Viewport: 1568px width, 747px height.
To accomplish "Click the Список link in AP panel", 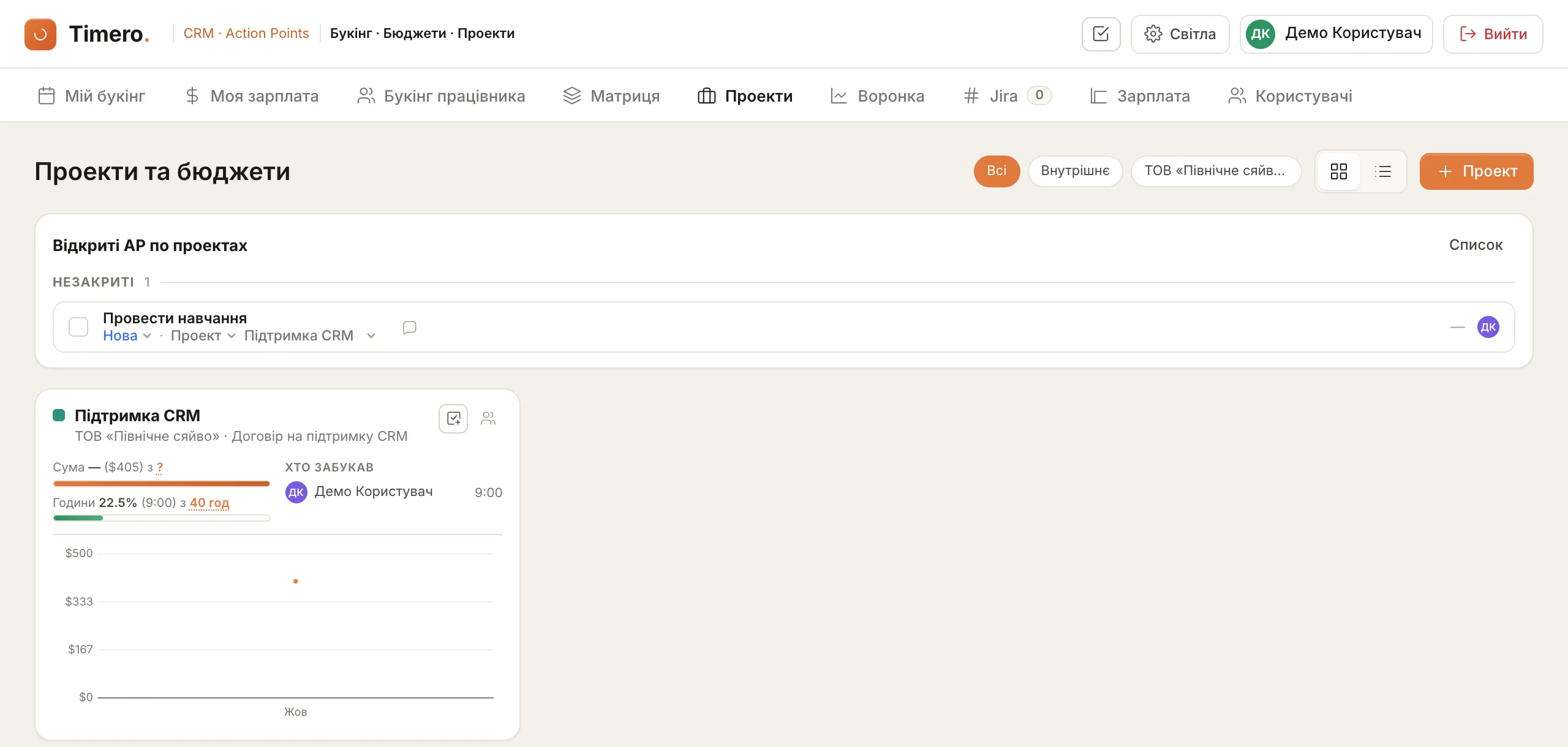I will click(1476, 245).
